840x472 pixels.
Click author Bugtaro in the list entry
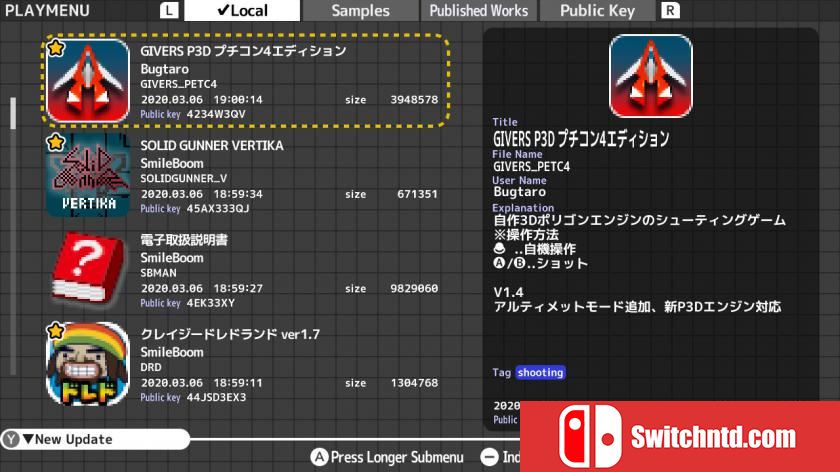click(164, 69)
